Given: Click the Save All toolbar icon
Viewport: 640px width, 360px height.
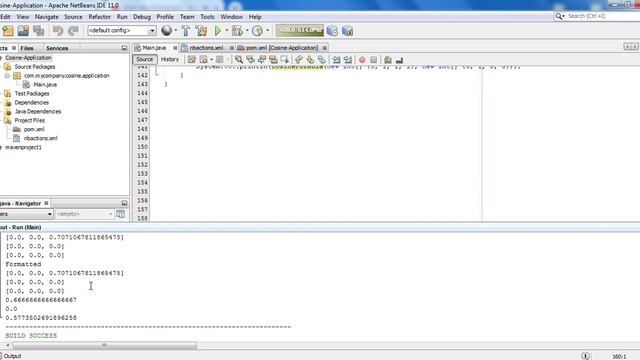Looking at the screenshot, I should point(39,31).
